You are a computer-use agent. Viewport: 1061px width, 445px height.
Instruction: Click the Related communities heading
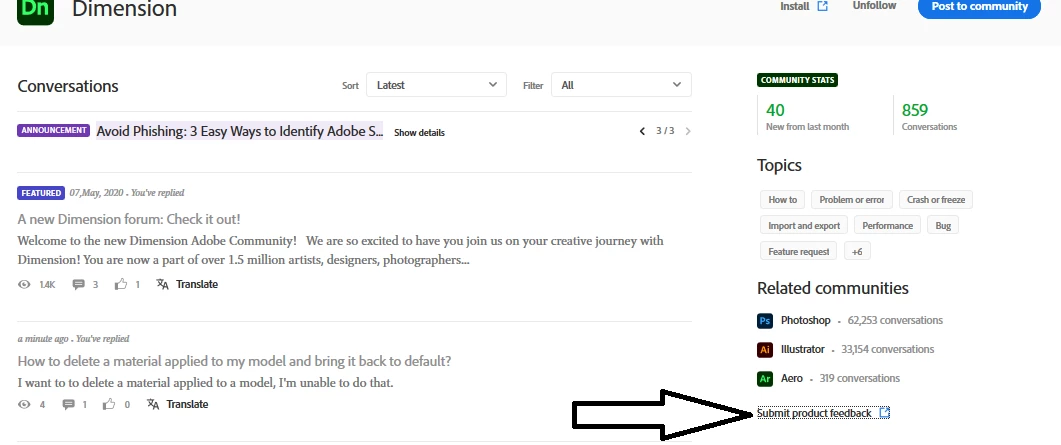(832, 288)
